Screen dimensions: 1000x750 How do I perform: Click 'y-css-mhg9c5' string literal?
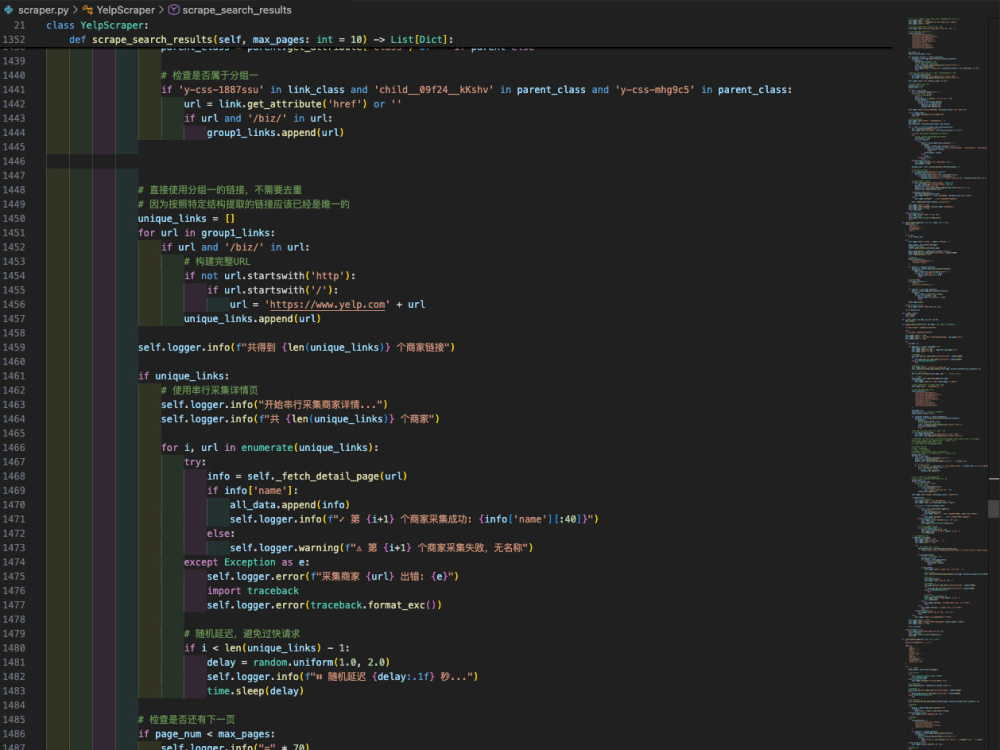point(656,89)
